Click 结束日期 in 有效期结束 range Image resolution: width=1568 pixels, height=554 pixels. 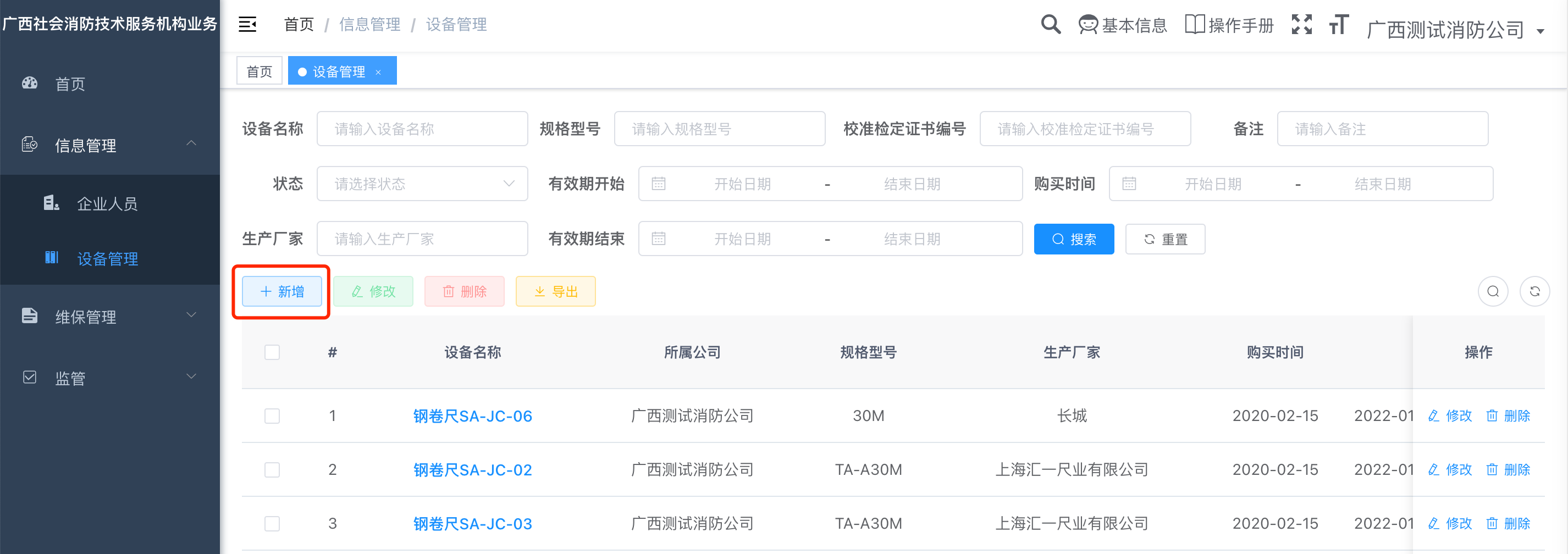pos(912,239)
